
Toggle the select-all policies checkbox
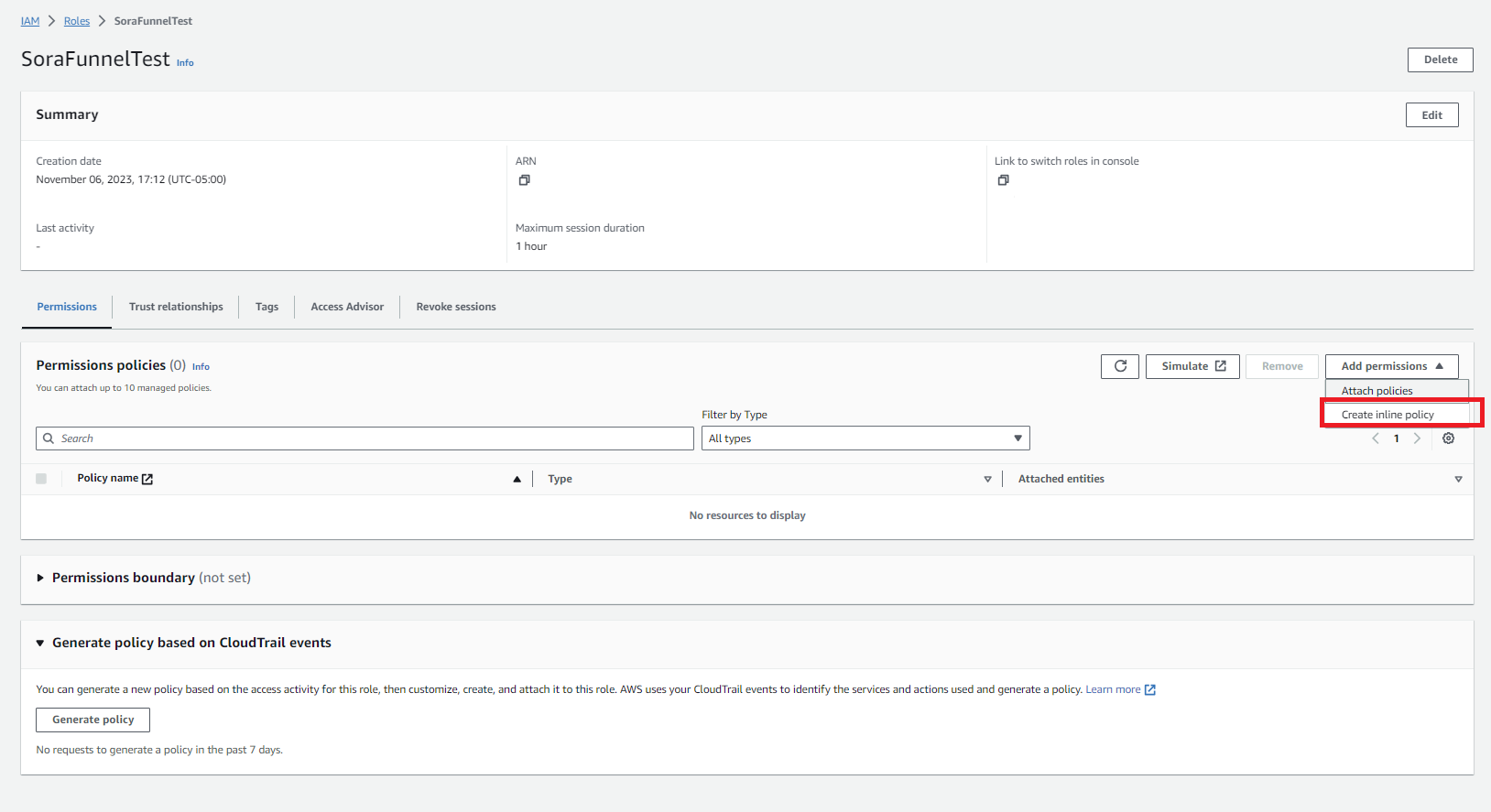[x=41, y=479]
